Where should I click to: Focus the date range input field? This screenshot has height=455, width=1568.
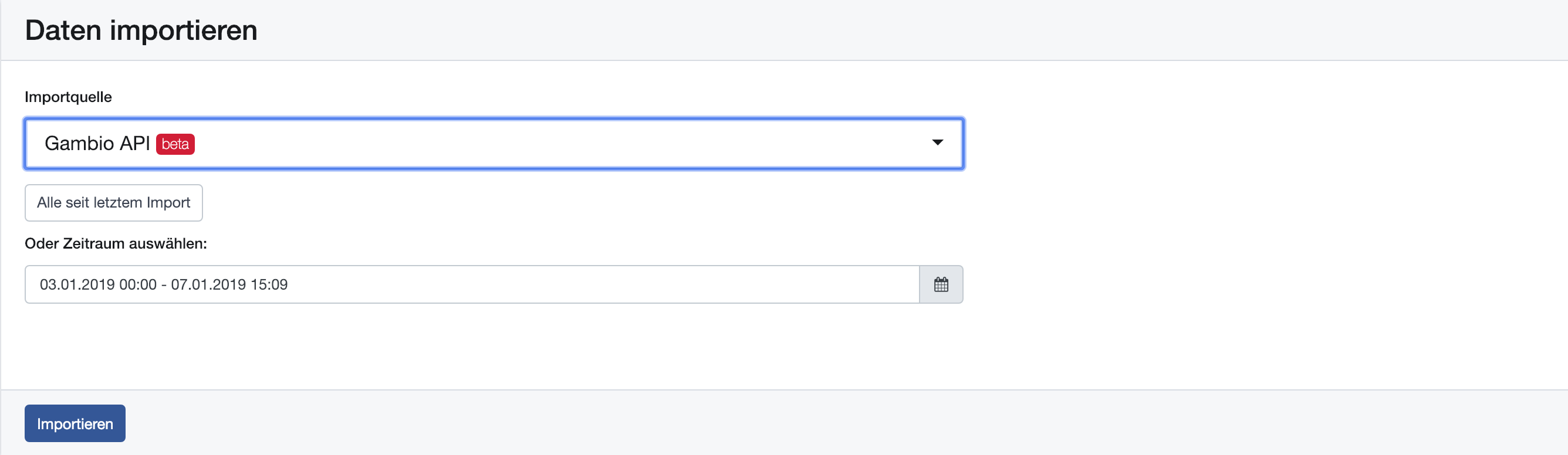coord(472,284)
